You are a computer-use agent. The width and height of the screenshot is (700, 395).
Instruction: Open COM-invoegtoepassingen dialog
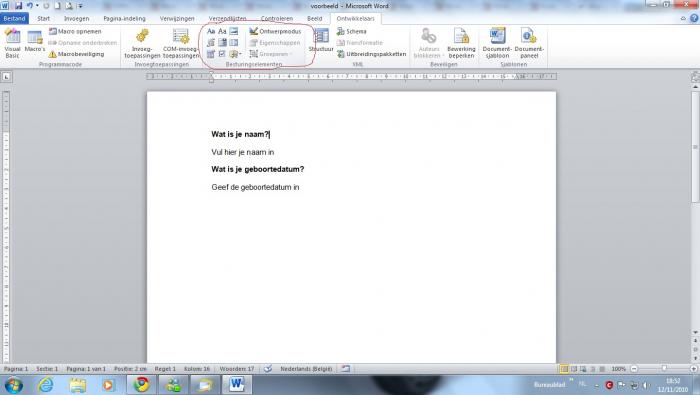[181, 43]
